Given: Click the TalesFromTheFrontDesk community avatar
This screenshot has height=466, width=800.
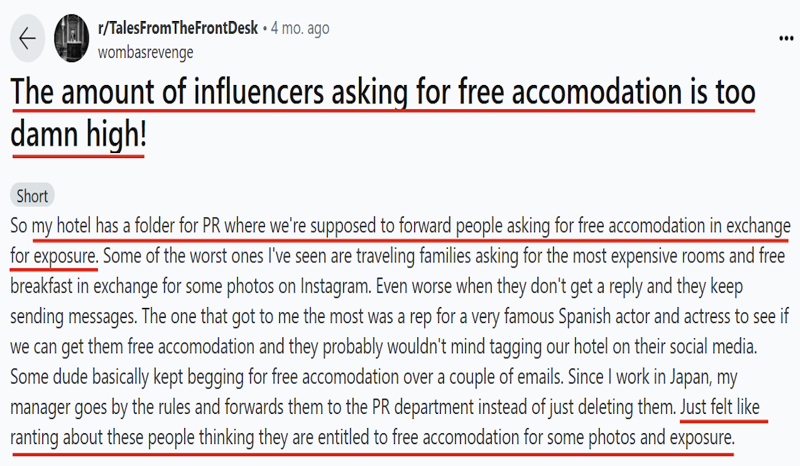Looking at the screenshot, I should [x=71, y=38].
